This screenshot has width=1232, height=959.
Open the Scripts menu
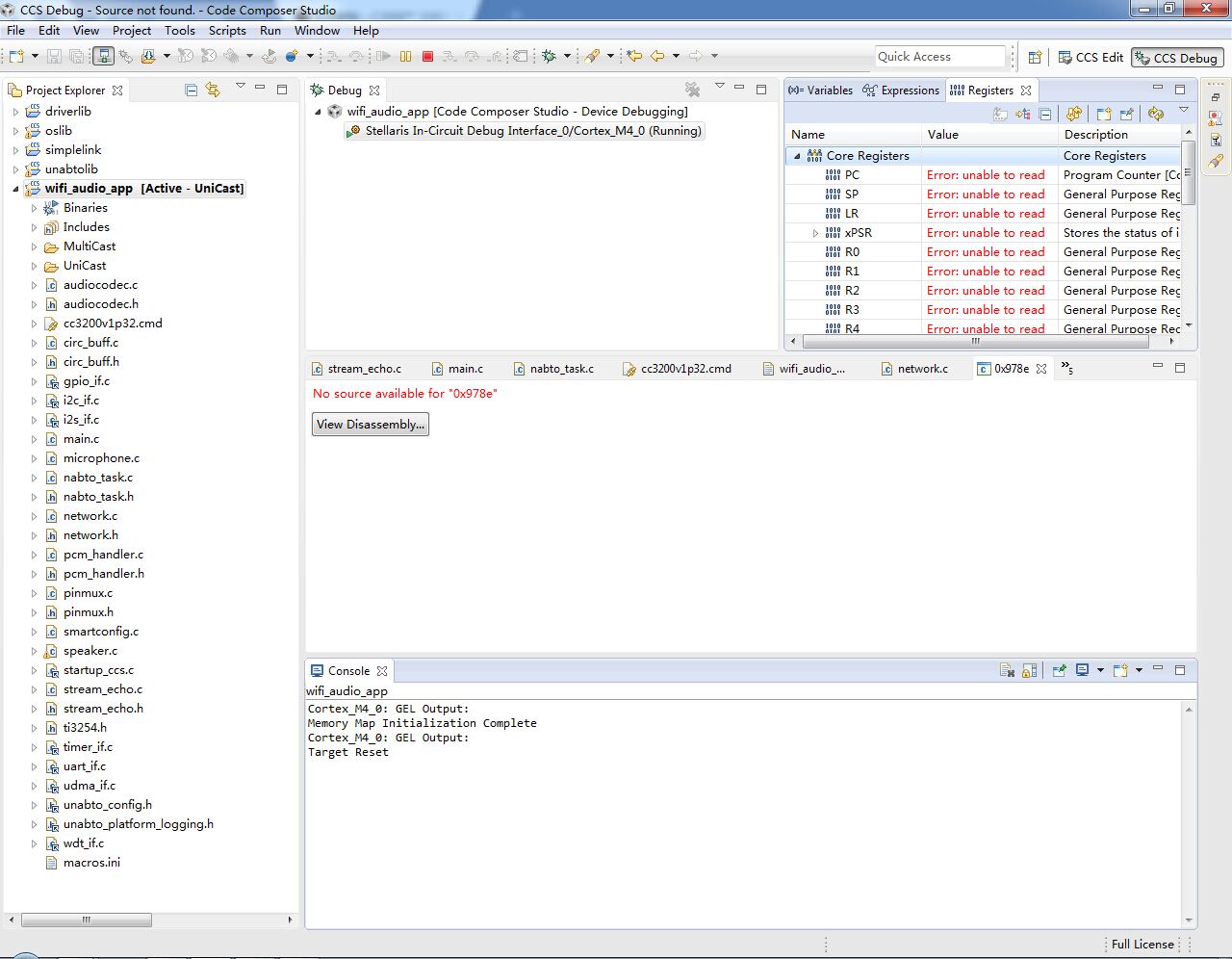pyautogui.click(x=227, y=31)
